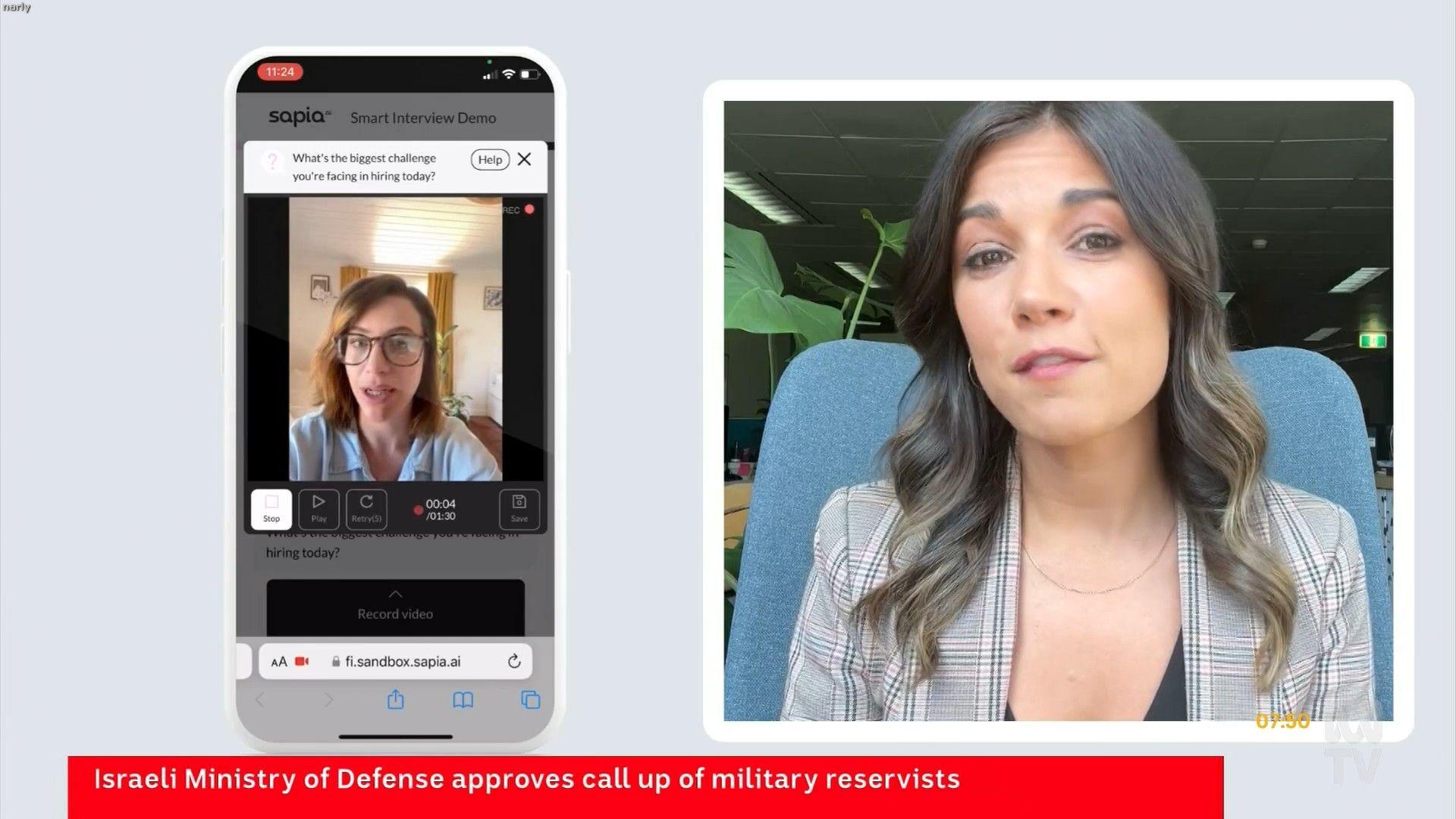Tap the red 11:24 recording time pill

280,72
